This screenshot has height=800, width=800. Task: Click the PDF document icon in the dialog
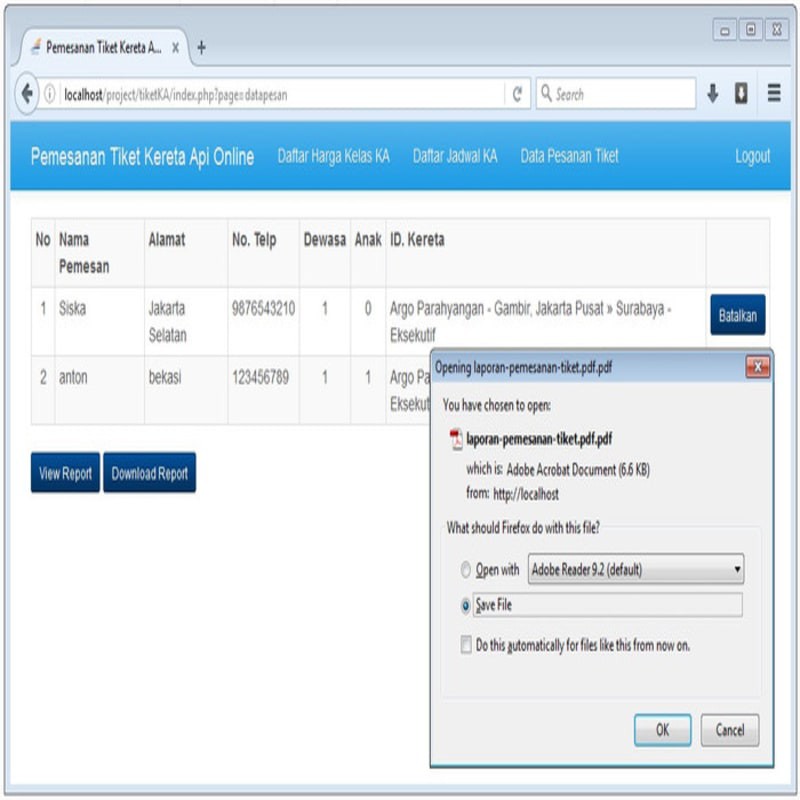pos(456,438)
